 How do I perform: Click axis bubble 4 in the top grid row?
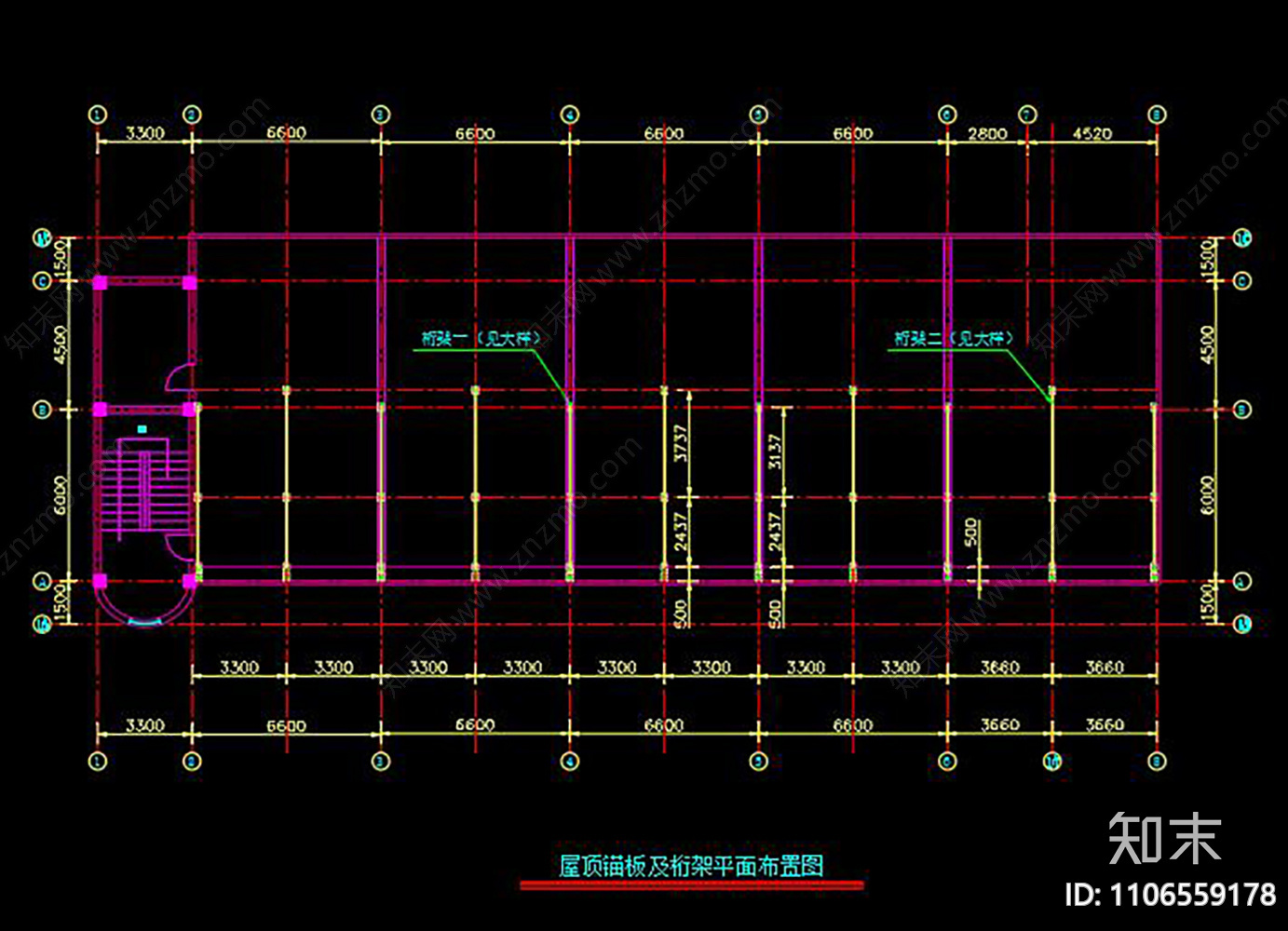tap(570, 115)
